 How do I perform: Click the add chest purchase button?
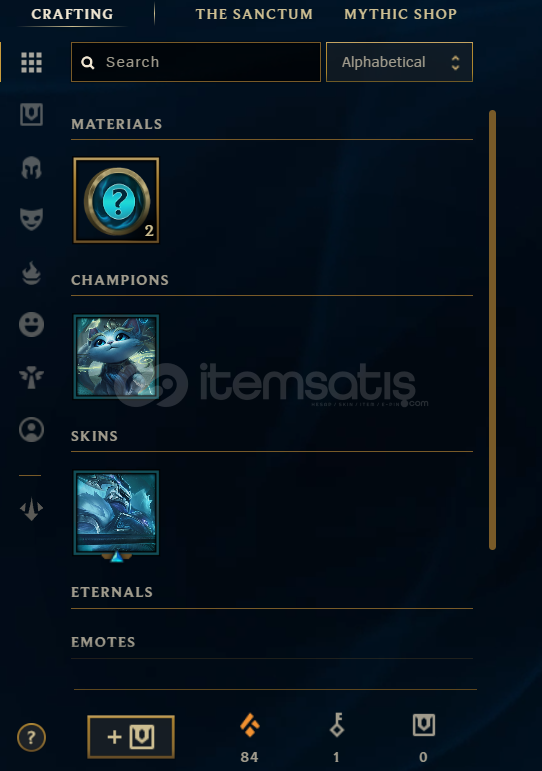point(131,737)
